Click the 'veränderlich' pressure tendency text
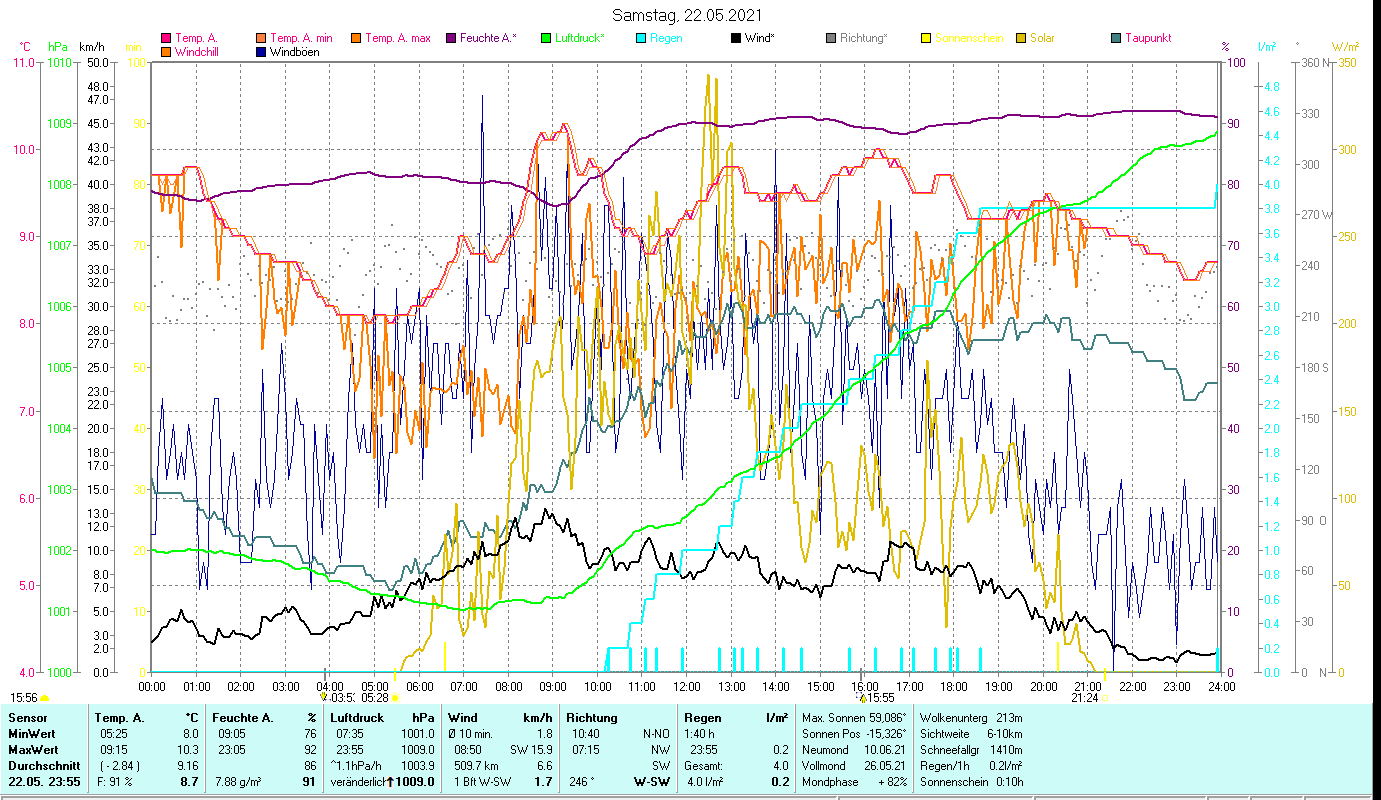The height and width of the screenshot is (800, 1381). point(356,782)
